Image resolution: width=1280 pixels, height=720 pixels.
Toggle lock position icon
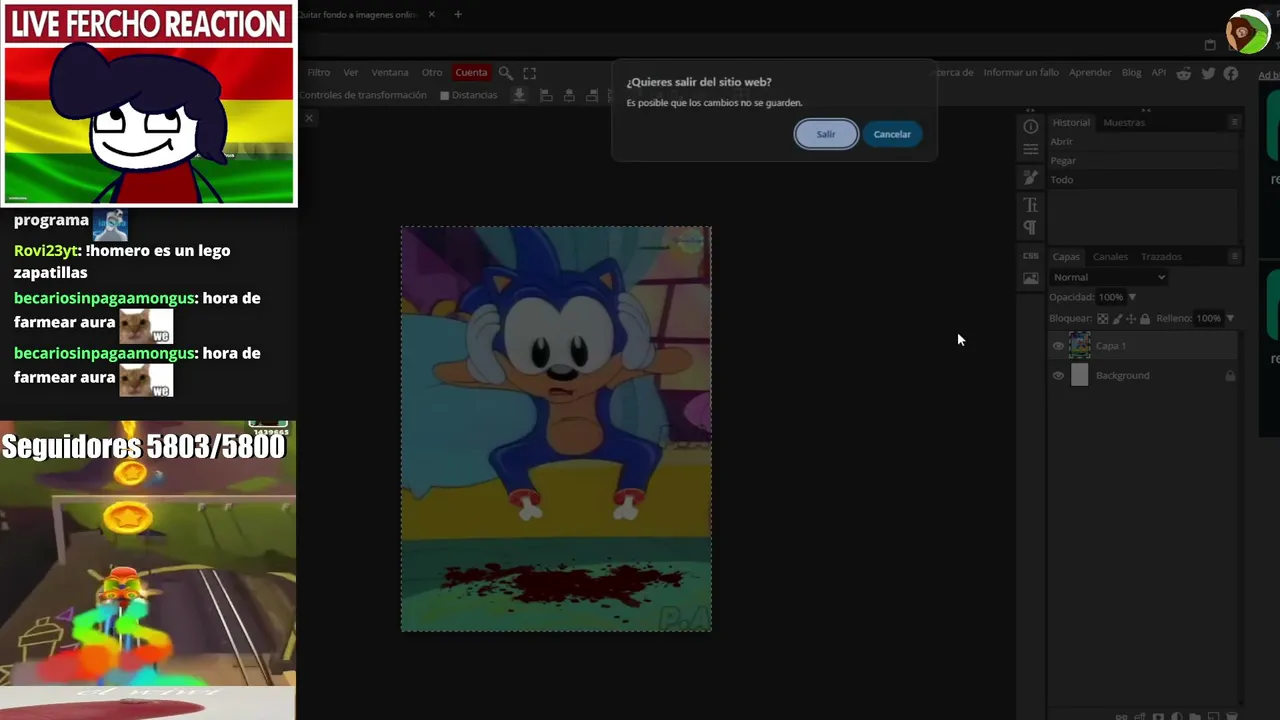coord(1131,319)
